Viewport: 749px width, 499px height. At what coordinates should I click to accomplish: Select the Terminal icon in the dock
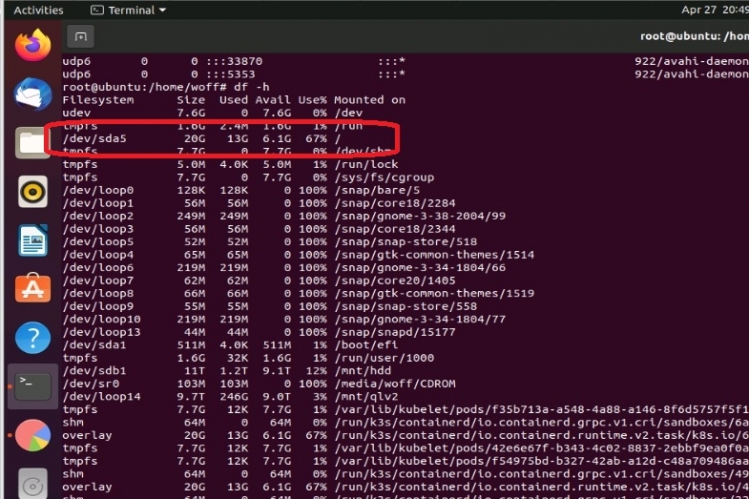32,387
